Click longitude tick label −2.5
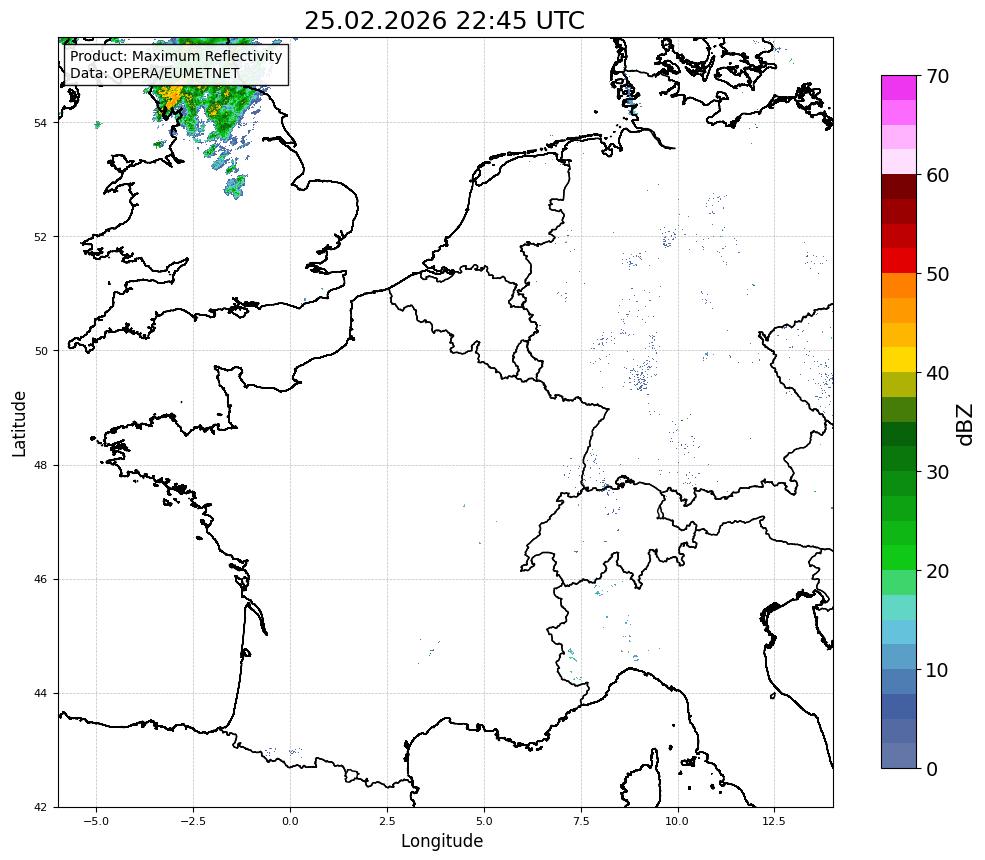This screenshot has height=860, width=985. (x=193, y=821)
